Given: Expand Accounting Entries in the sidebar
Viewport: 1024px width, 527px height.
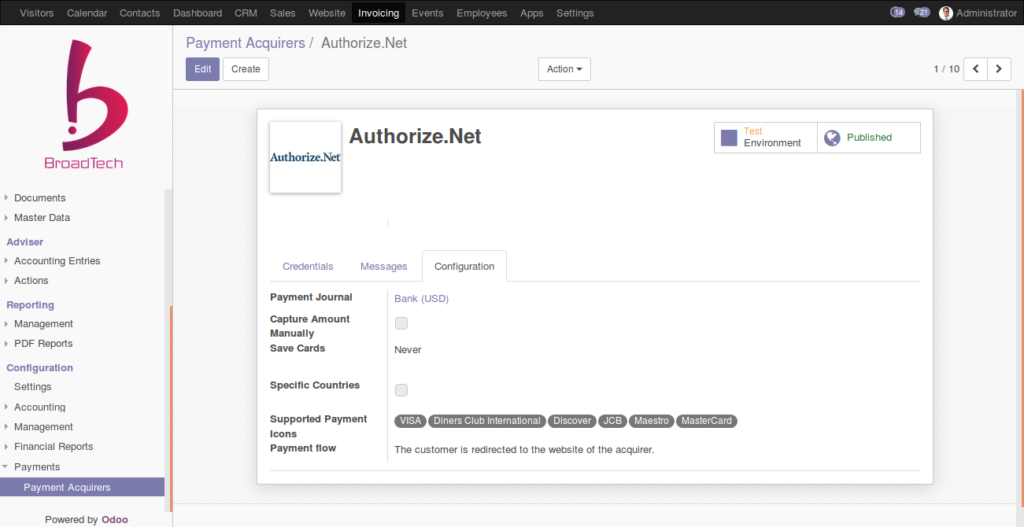Looking at the screenshot, I should point(57,261).
